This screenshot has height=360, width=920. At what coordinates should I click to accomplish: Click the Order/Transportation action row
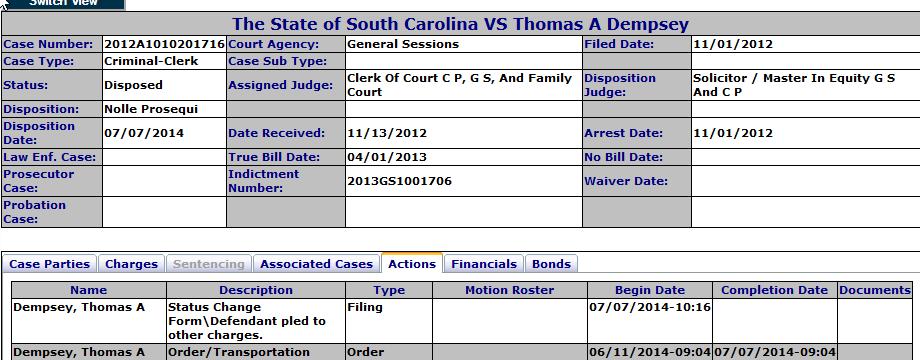pos(462,352)
